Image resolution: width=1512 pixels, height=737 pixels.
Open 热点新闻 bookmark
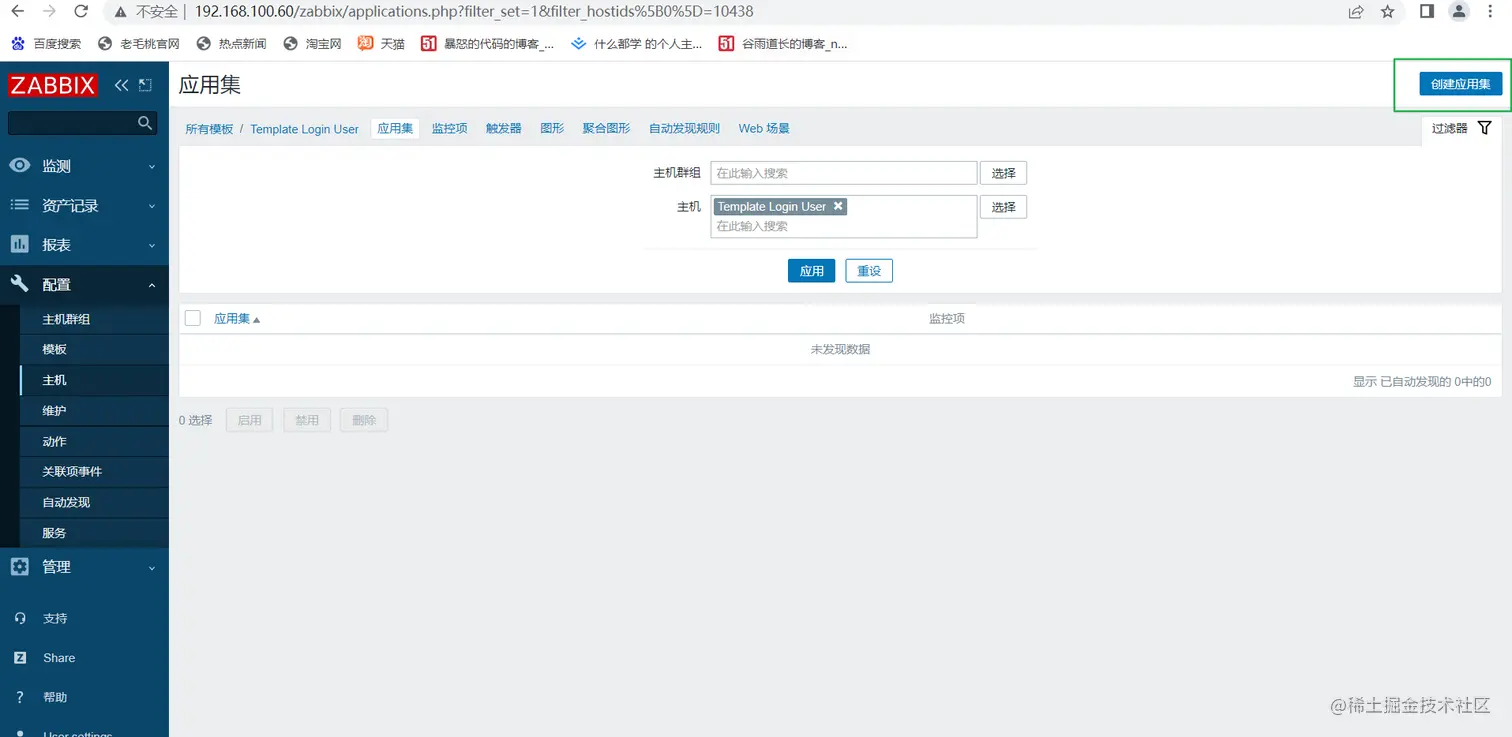[x=231, y=44]
